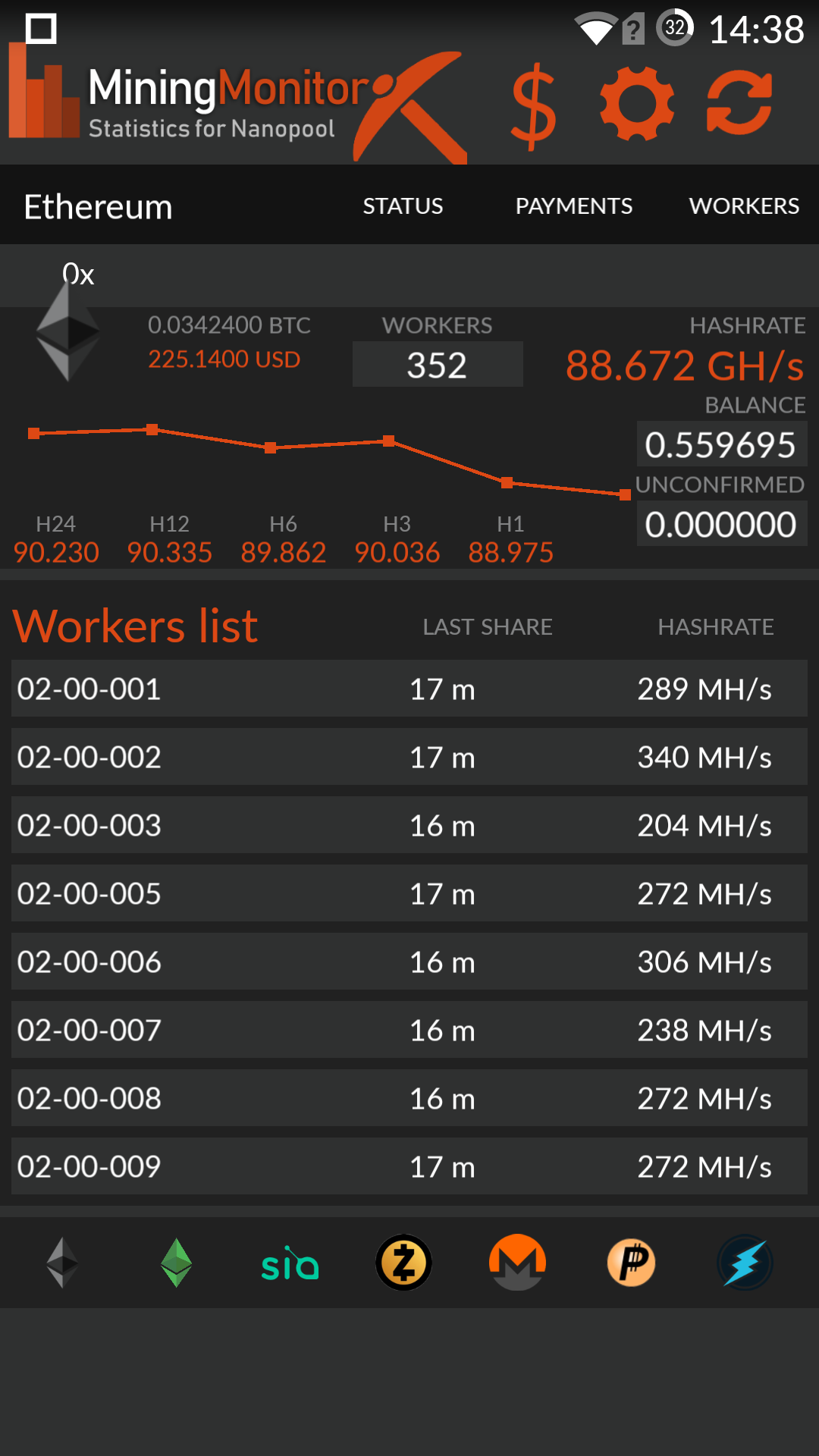
Task: Tap the 0.0342400 BTC value
Action: click(229, 325)
